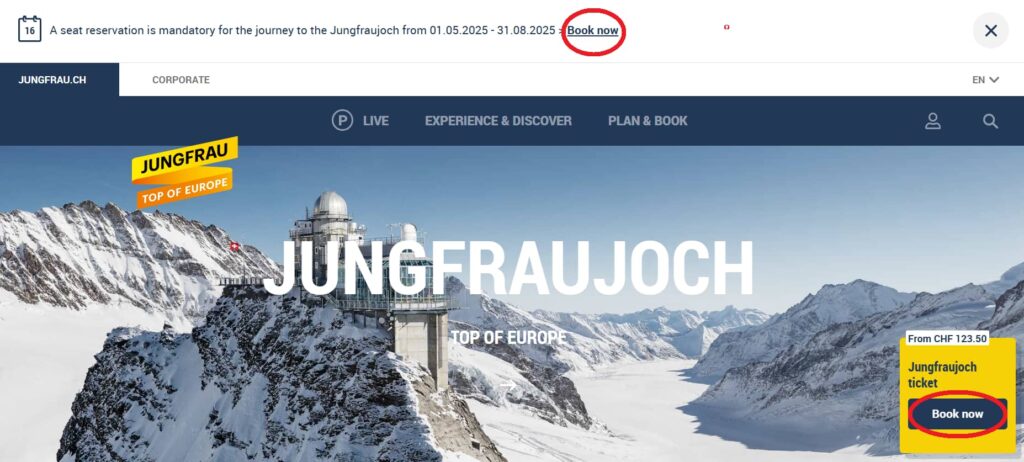Click the small red icon in the top banner
1024x462 pixels.
(x=726, y=27)
